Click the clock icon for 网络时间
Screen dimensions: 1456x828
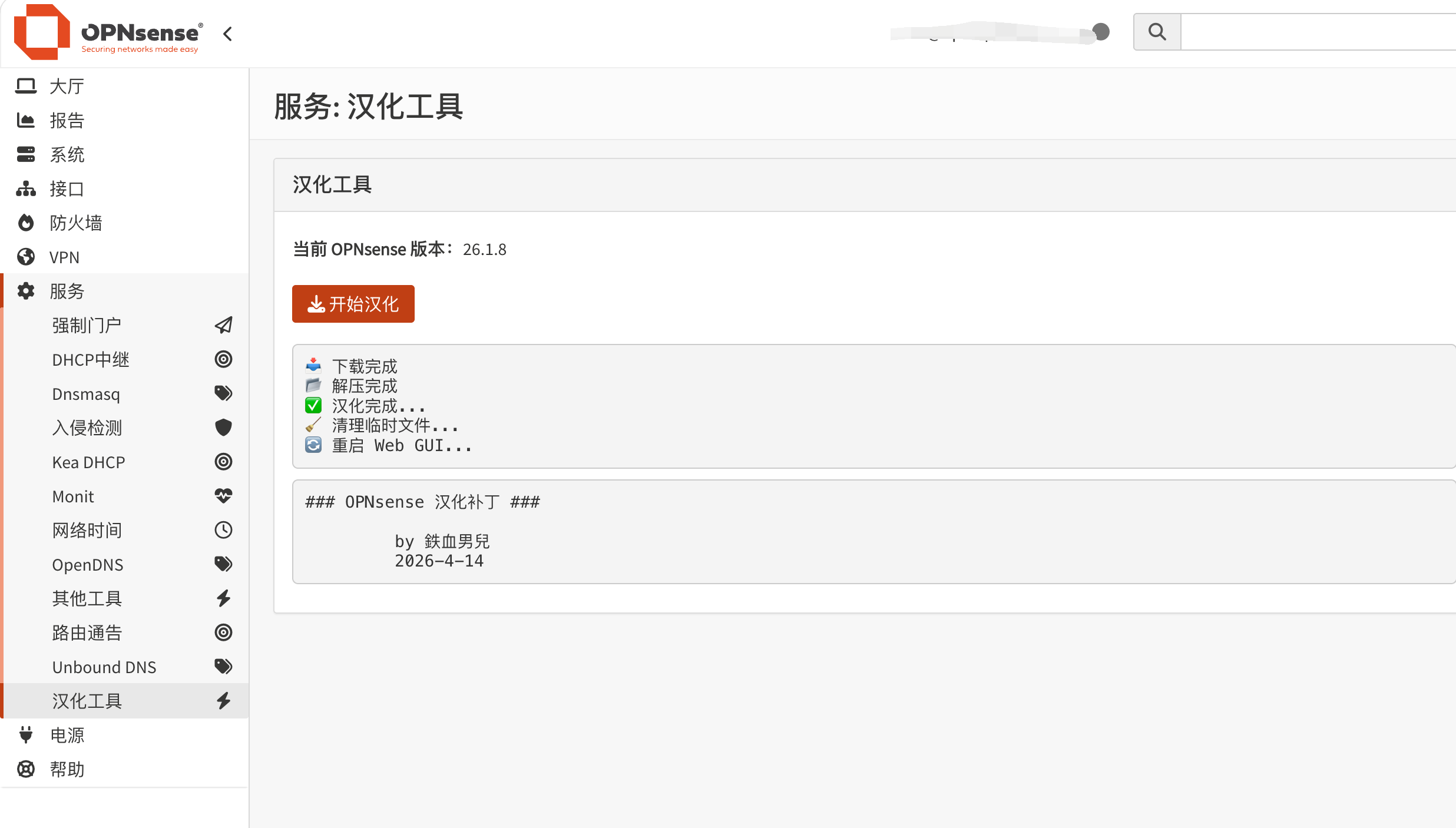[223, 530]
